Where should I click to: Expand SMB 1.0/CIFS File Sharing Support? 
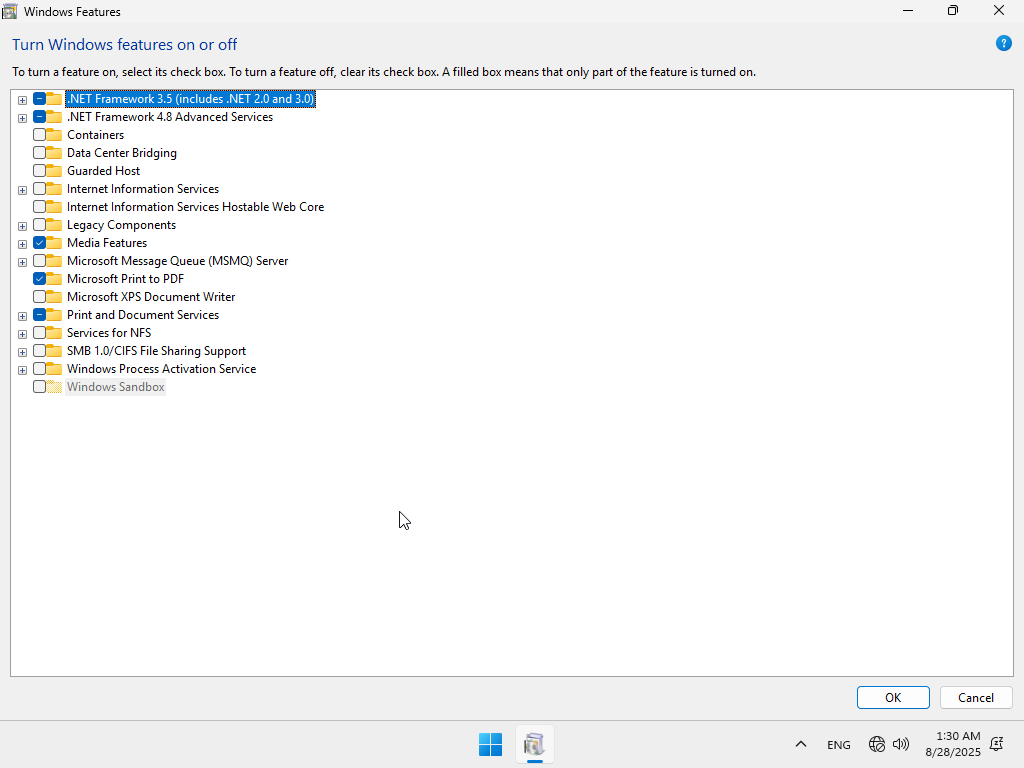[x=22, y=352]
